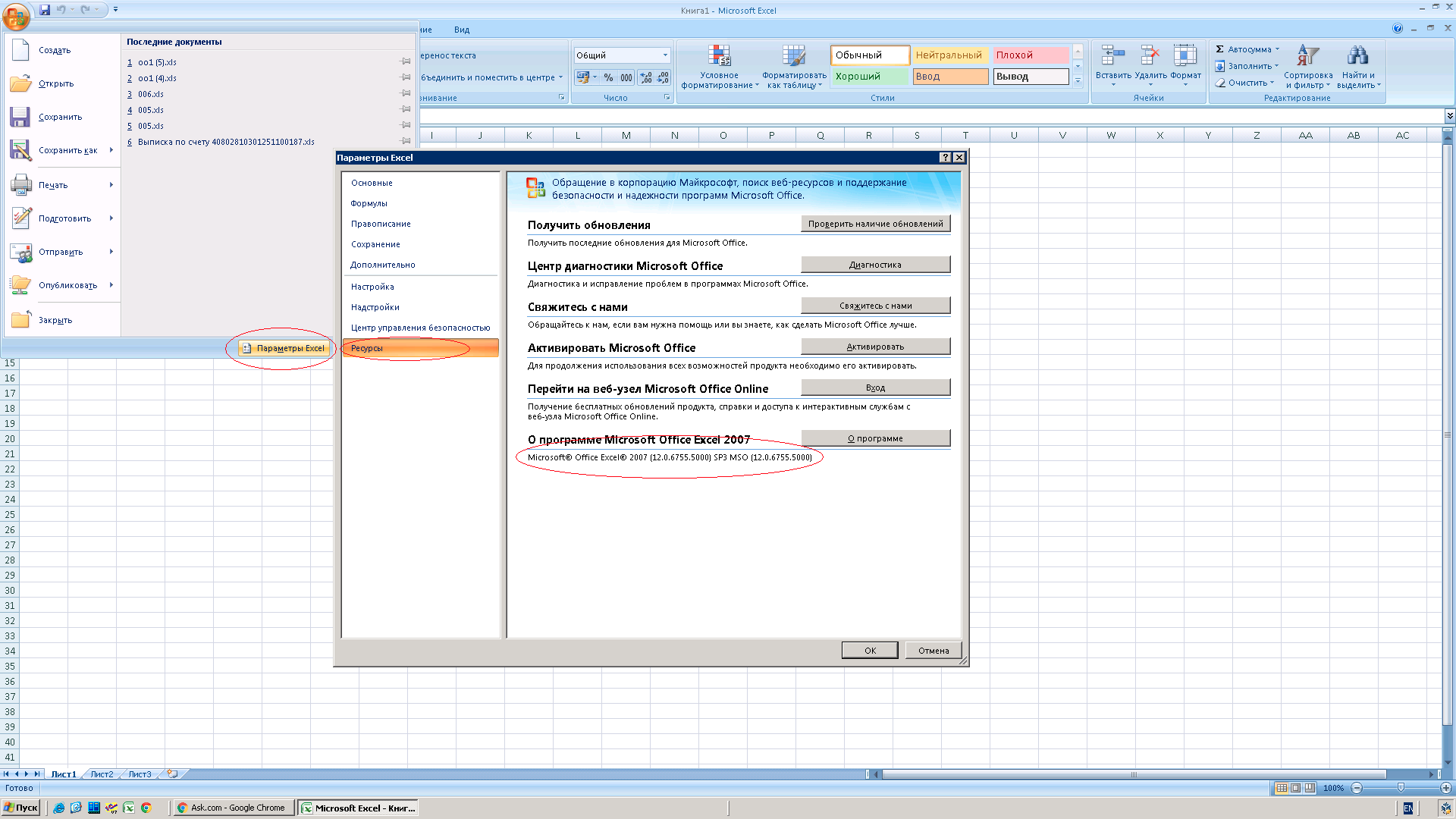Open Format as Table icon

(x=794, y=55)
